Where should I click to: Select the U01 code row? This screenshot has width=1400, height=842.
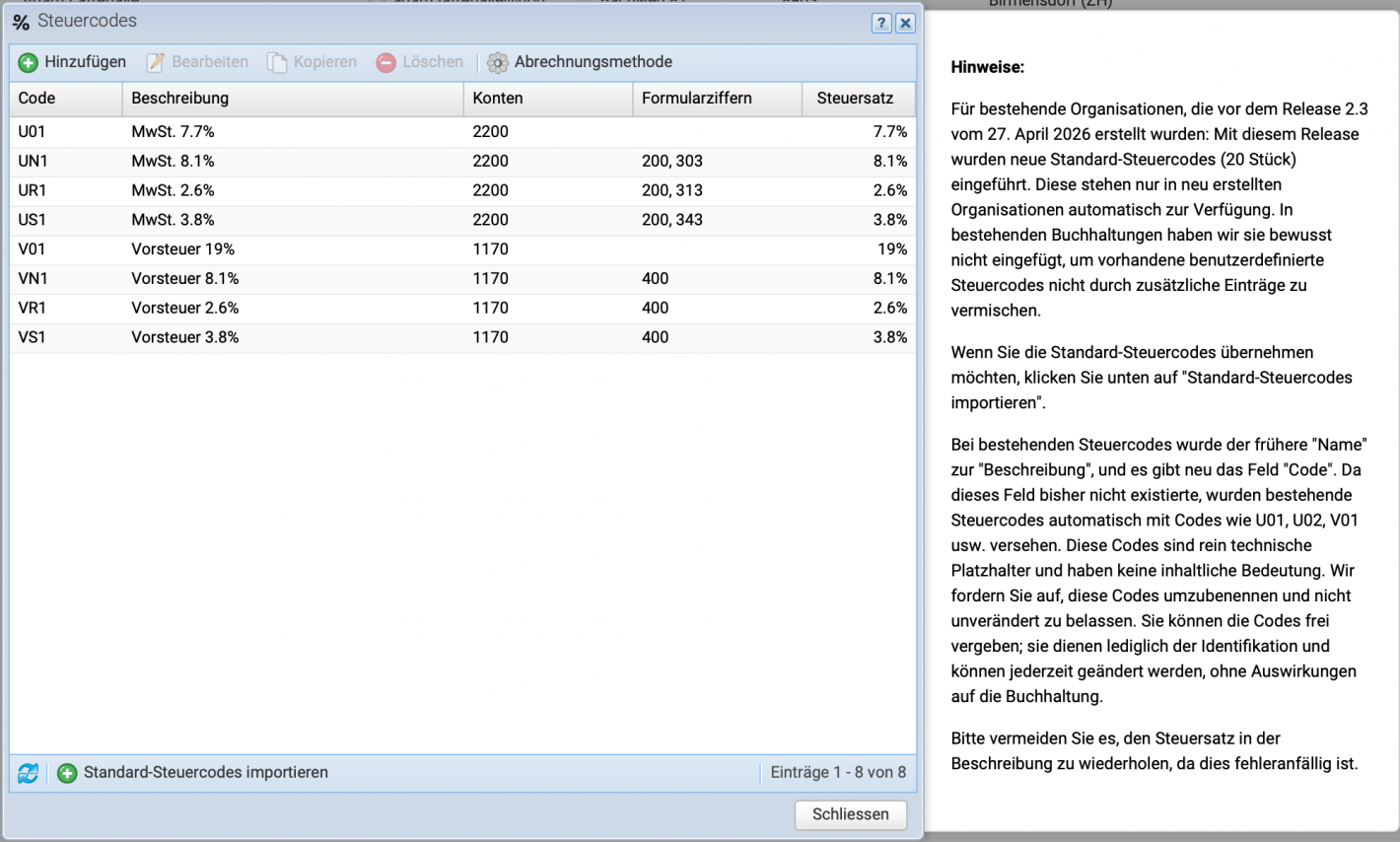[462, 132]
